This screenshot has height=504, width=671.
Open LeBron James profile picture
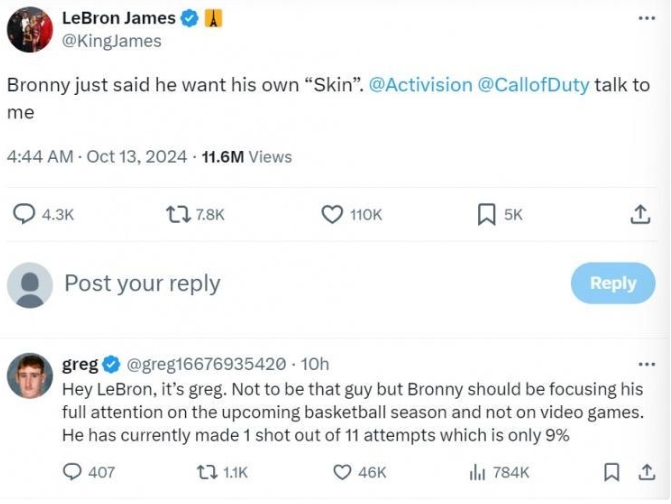coord(30,29)
